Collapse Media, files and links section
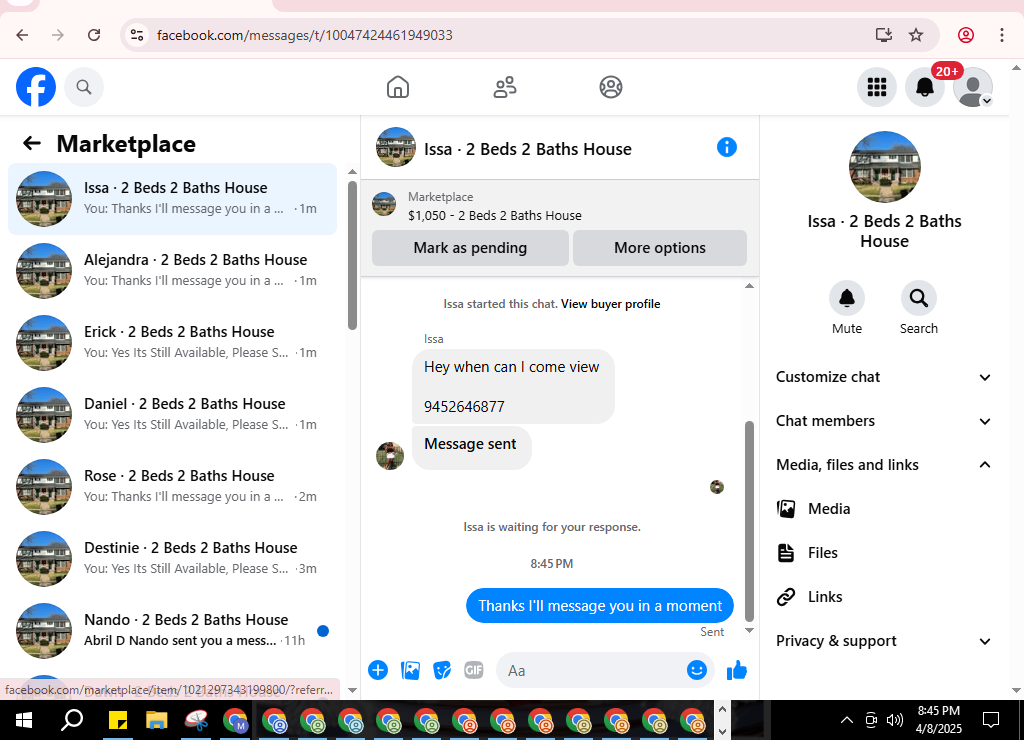 [x=884, y=465]
